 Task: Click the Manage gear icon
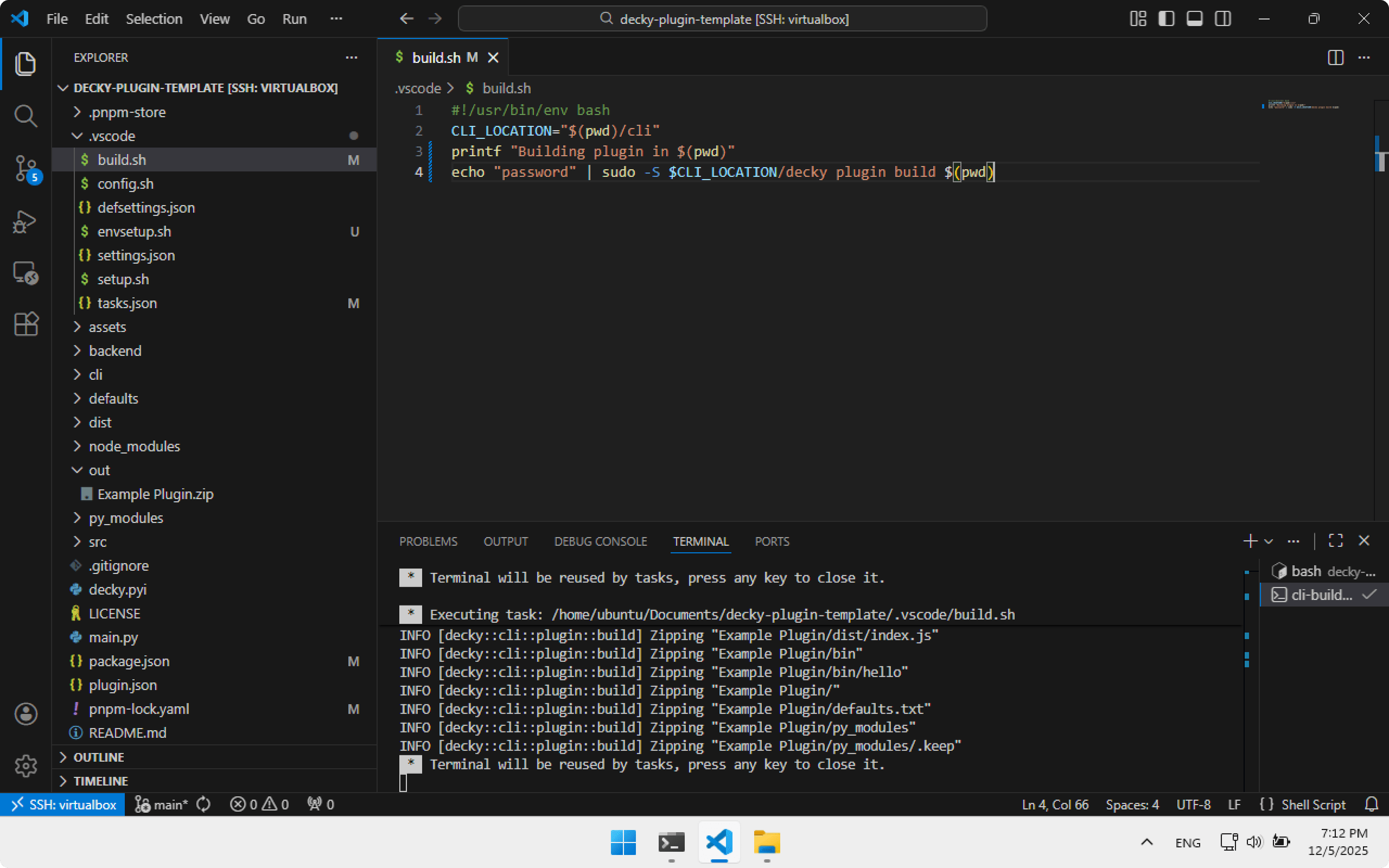coord(26,765)
